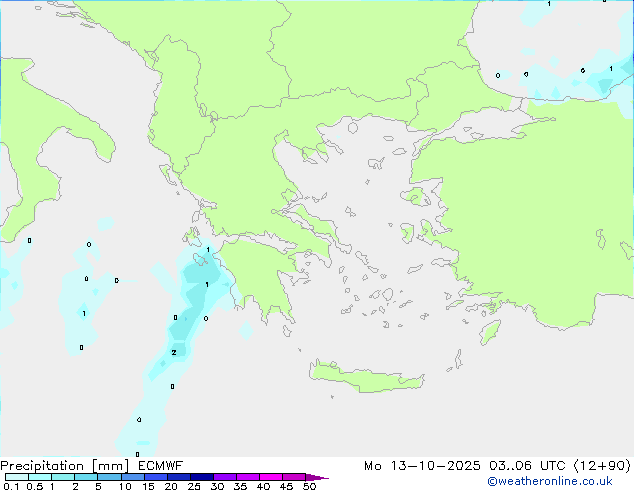Screen dimensions: 634x490
Task: Select the ECMWF model label
Action: [161, 466]
